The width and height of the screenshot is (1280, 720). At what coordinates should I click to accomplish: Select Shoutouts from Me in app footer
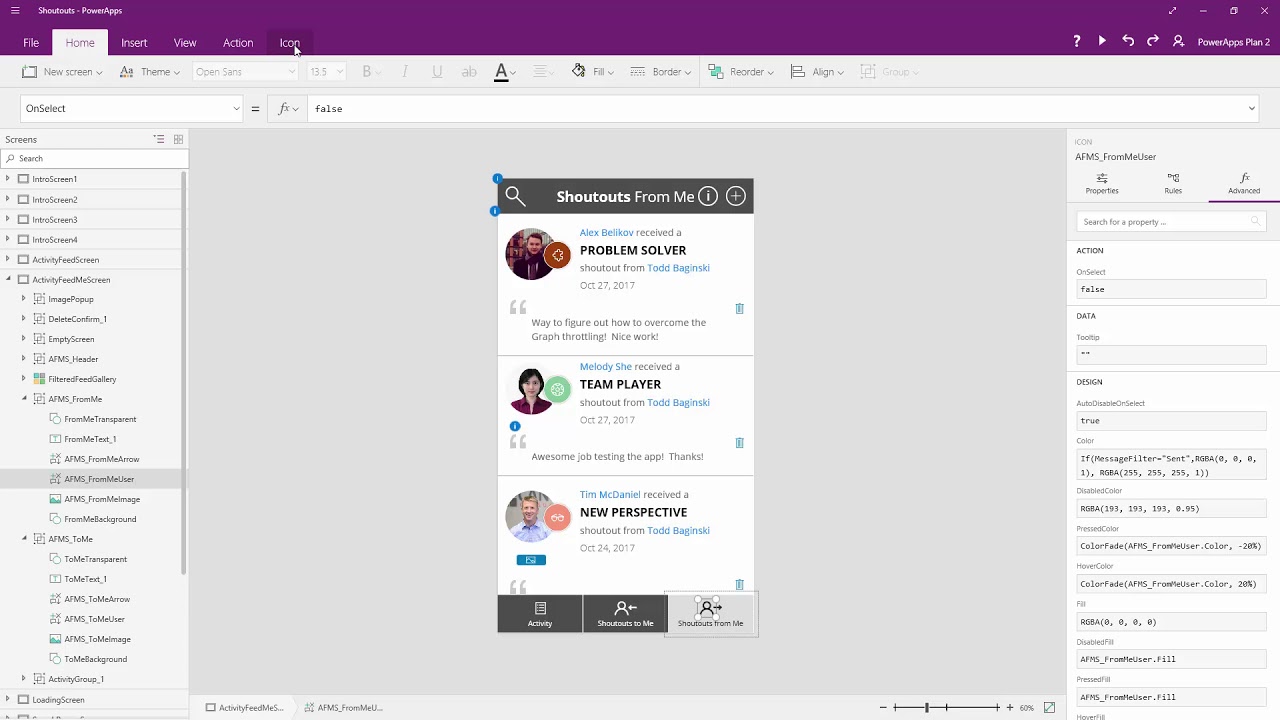(710, 613)
